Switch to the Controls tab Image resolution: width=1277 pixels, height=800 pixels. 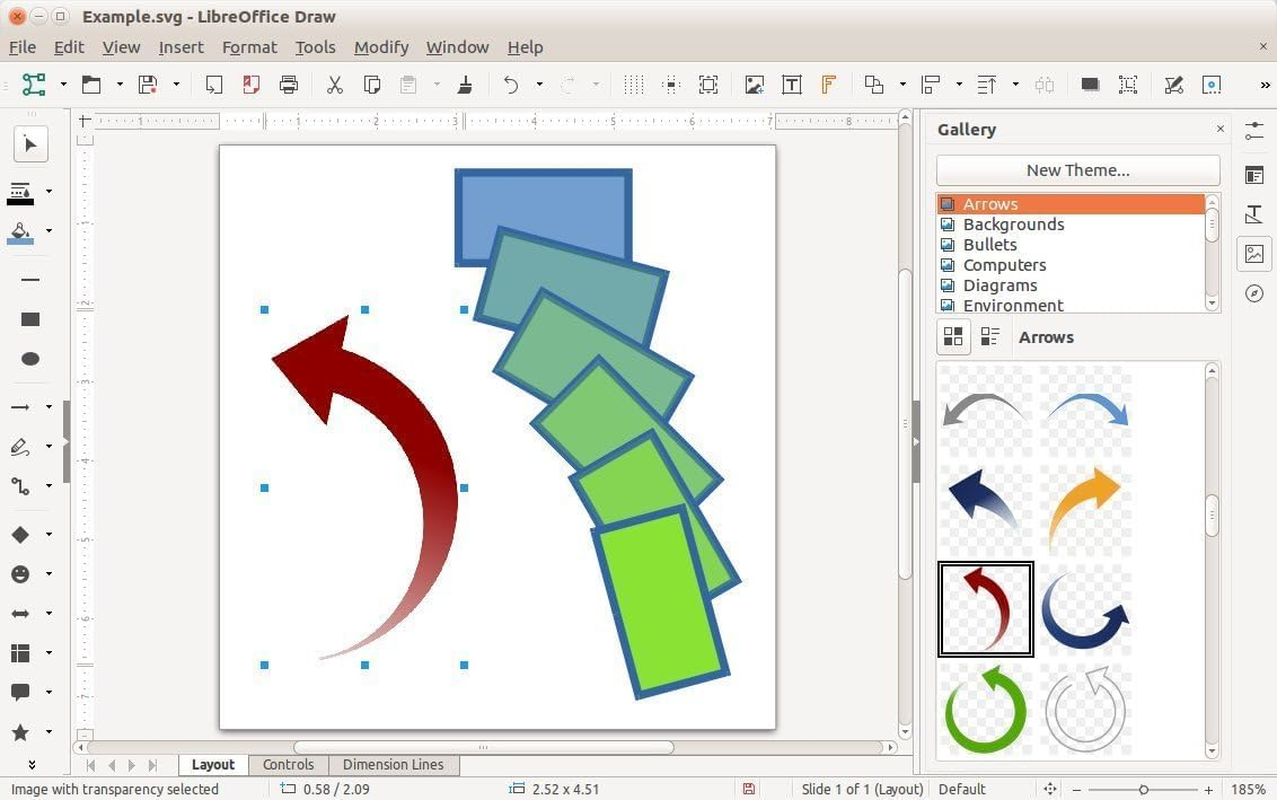(x=287, y=764)
